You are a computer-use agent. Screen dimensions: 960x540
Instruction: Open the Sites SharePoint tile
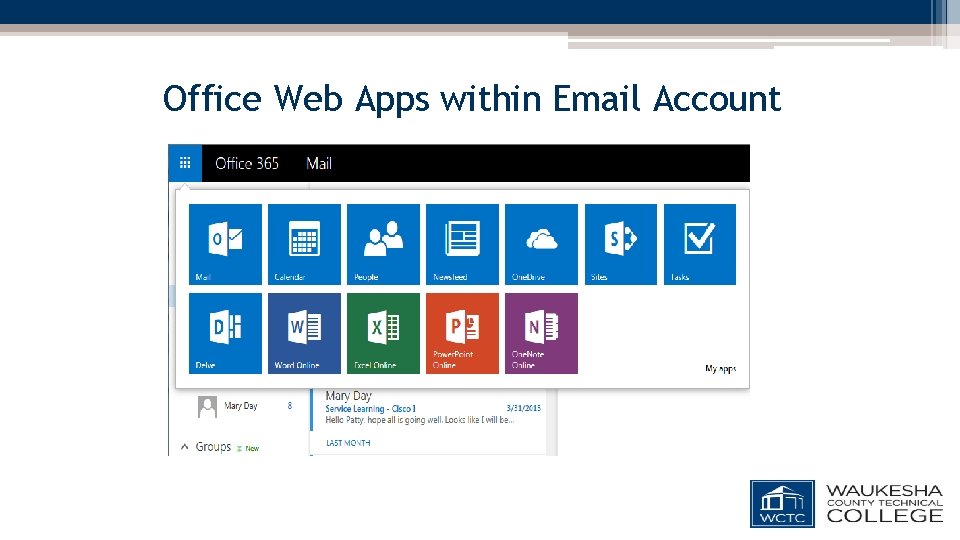[x=621, y=244]
